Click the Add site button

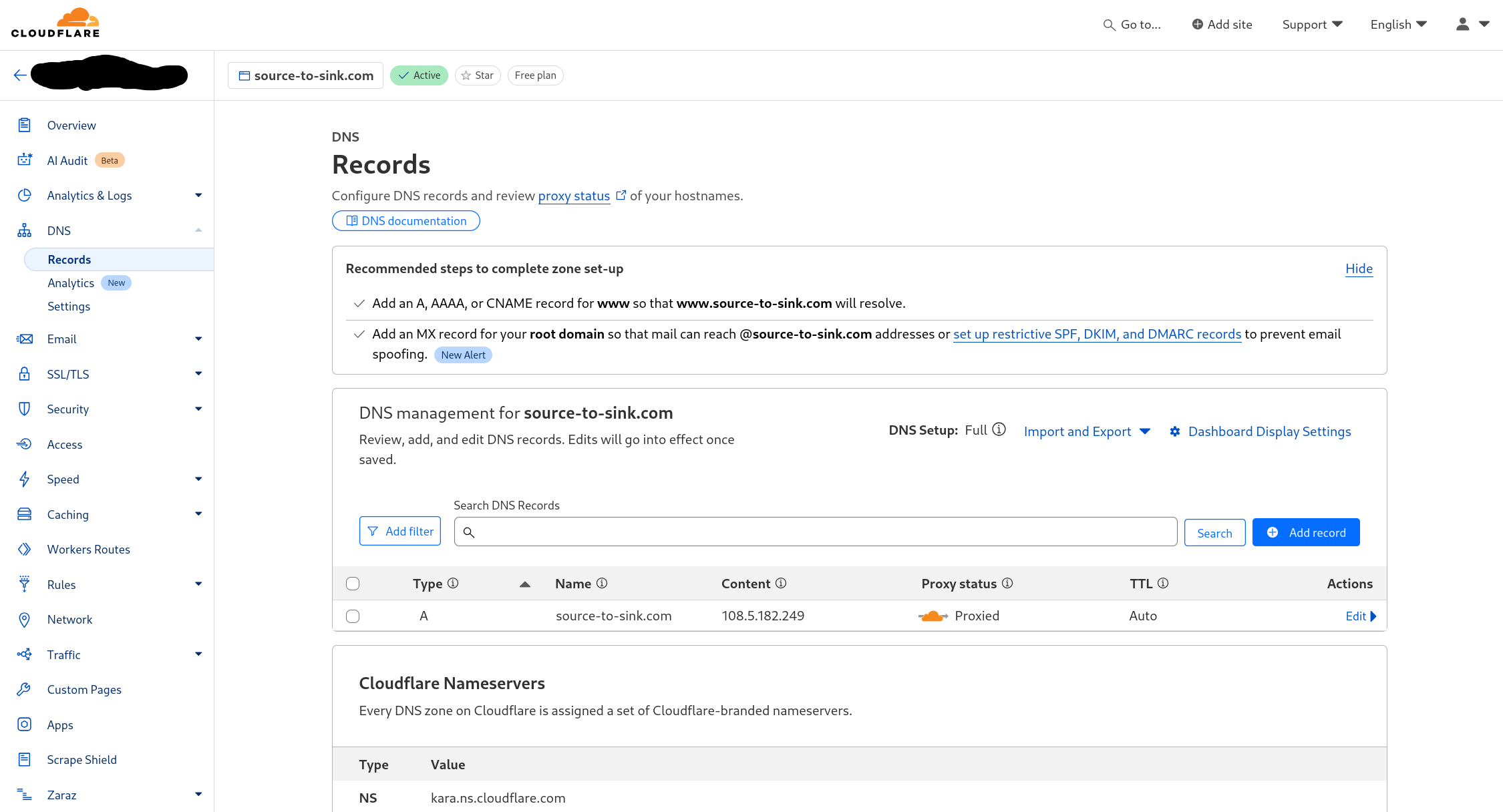1222,24
